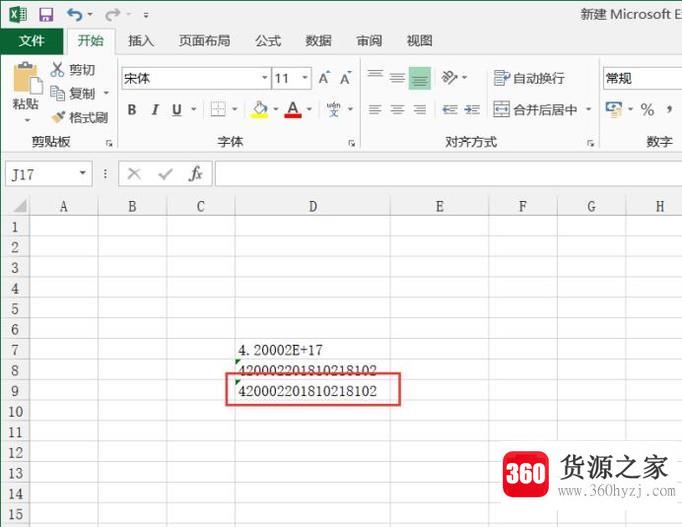Click the 粘贴 paste icon
Image resolution: width=682 pixels, height=527 pixels.
click(x=27, y=77)
